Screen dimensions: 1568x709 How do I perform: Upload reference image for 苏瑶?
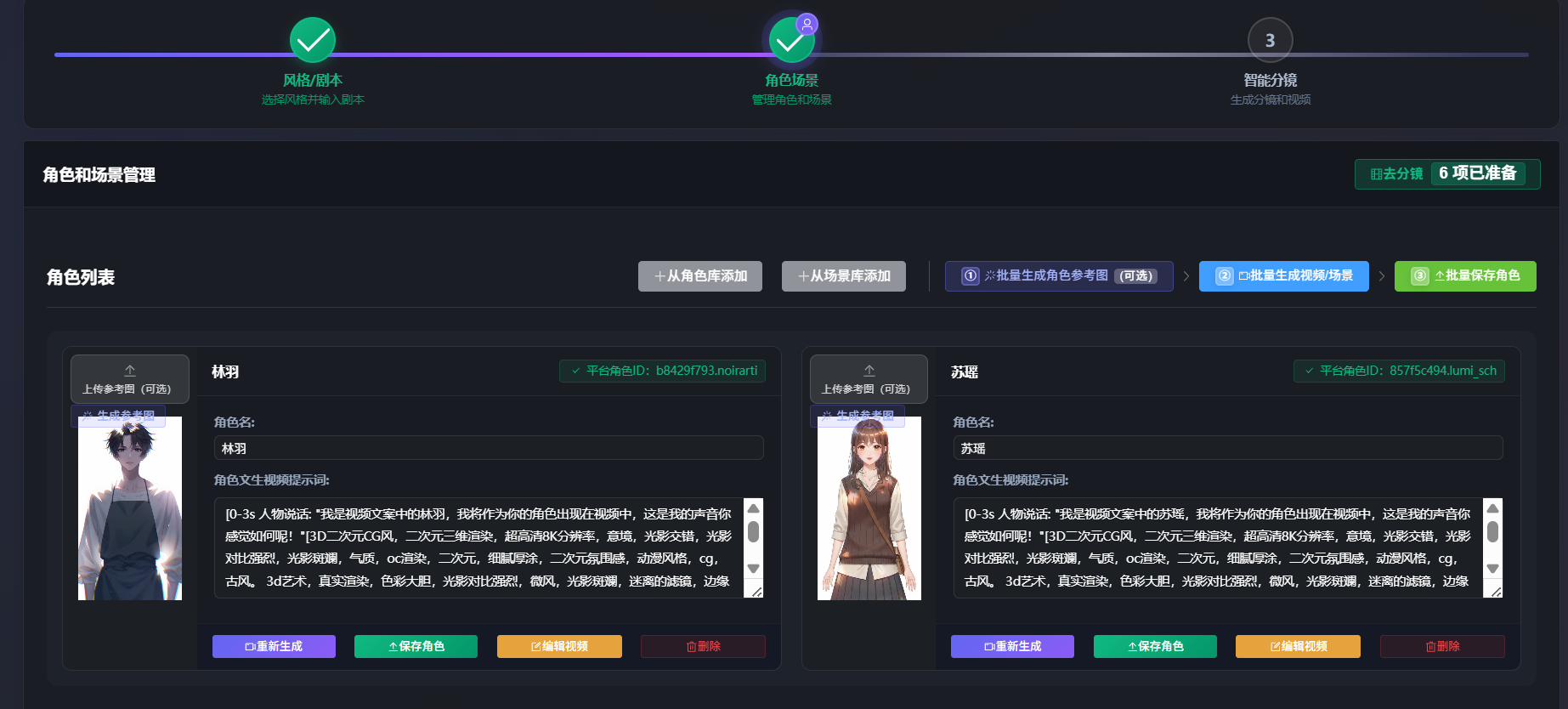(x=869, y=379)
